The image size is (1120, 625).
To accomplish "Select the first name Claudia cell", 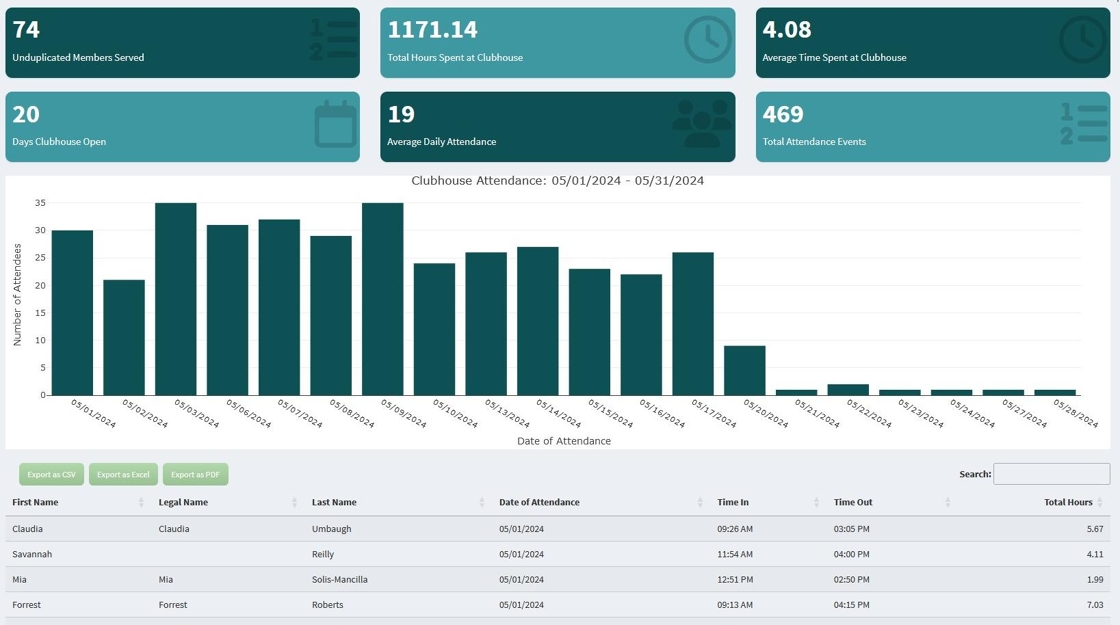I will click(27, 529).
